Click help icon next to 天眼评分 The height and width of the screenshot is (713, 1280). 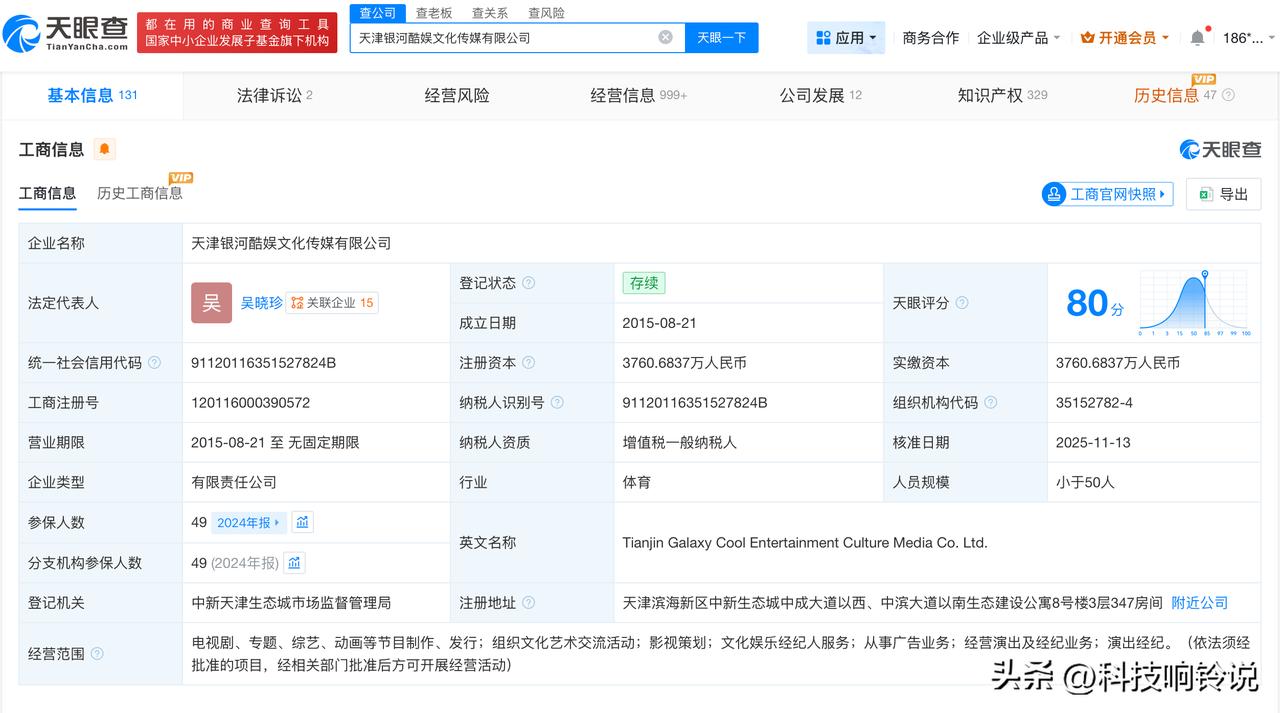[x=961, y=303]
